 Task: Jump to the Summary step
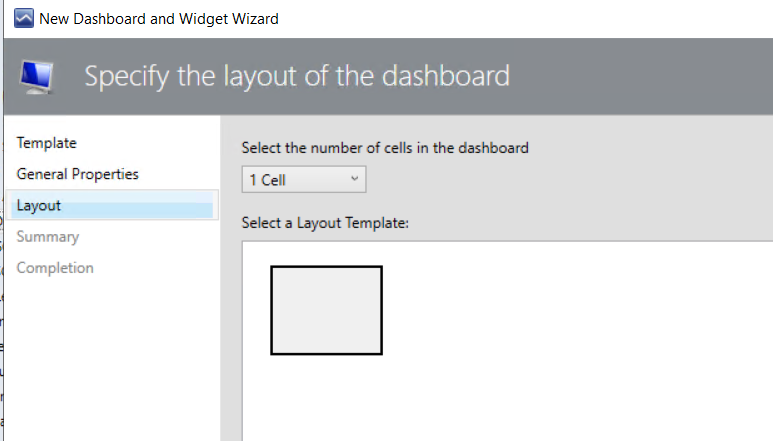coord(47,237)
